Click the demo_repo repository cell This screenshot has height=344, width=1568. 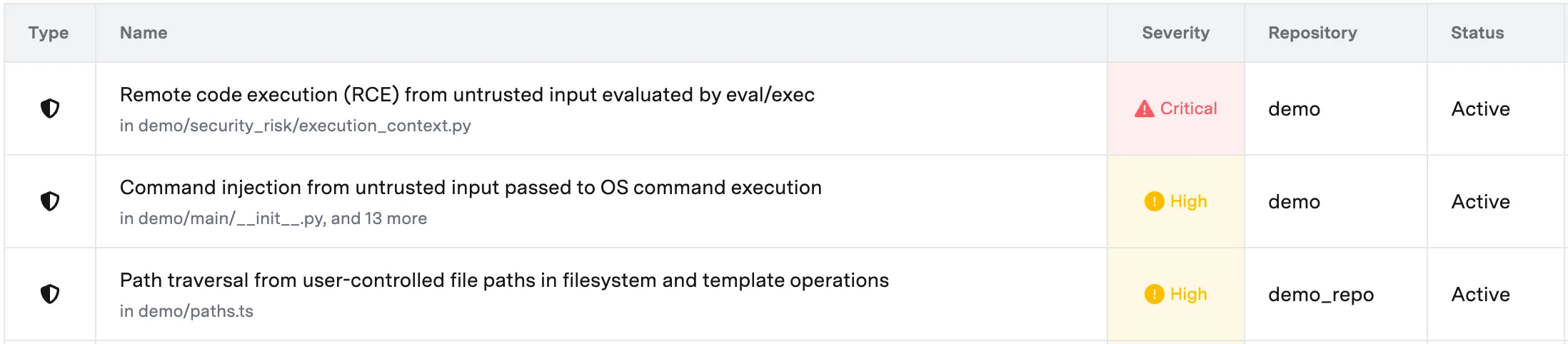click(1321, 294)
